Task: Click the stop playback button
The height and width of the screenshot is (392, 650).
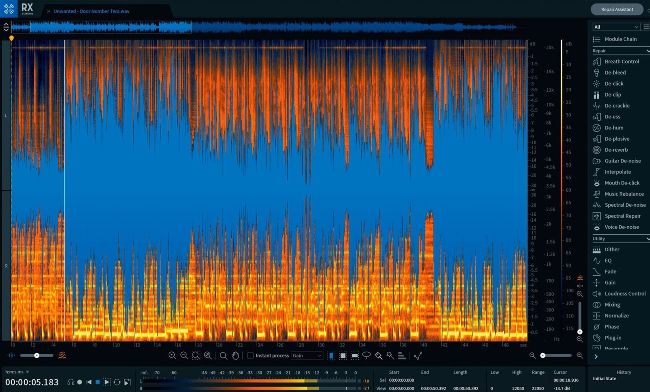Action: [98, 382]
